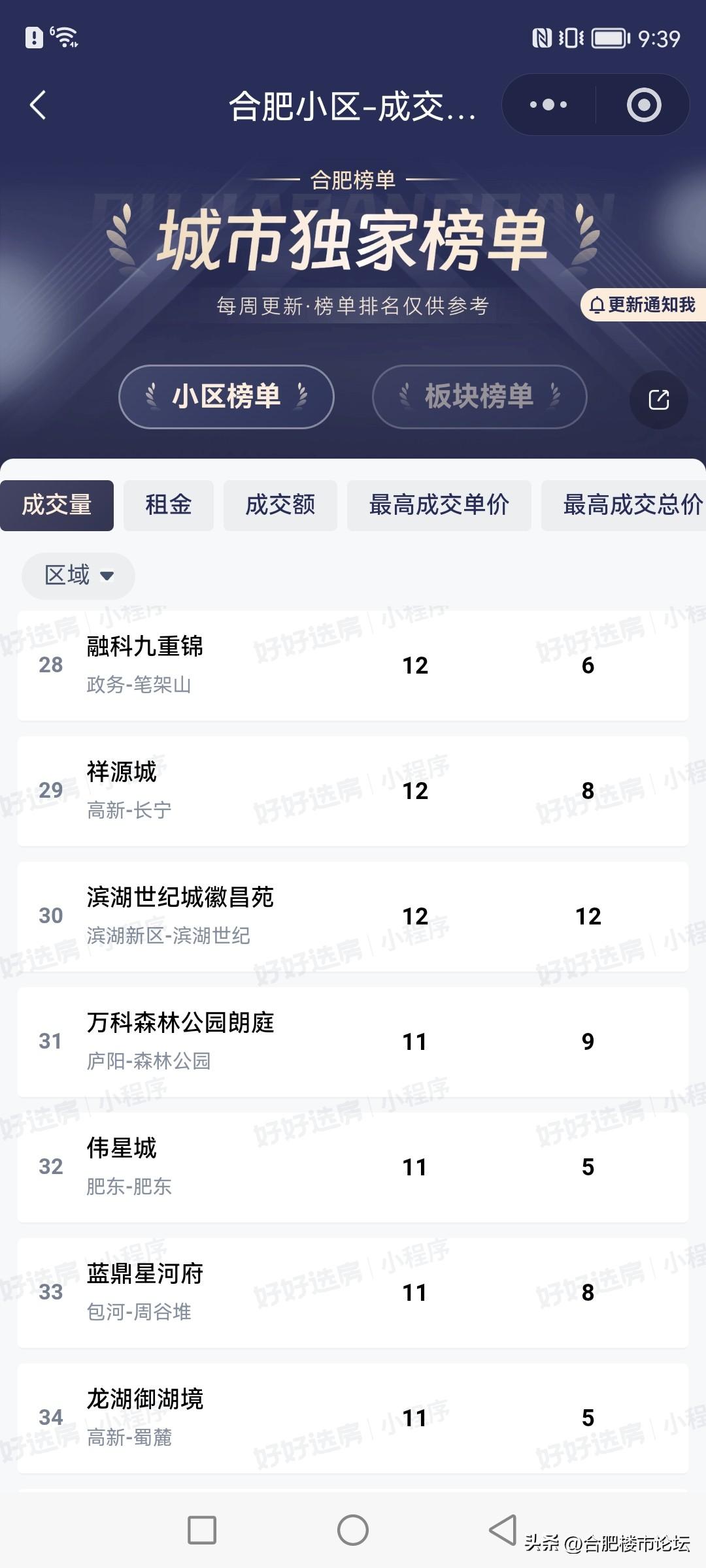Expand the 区域 filter dropdown
706x1568 pixels.
coord(78,576)
